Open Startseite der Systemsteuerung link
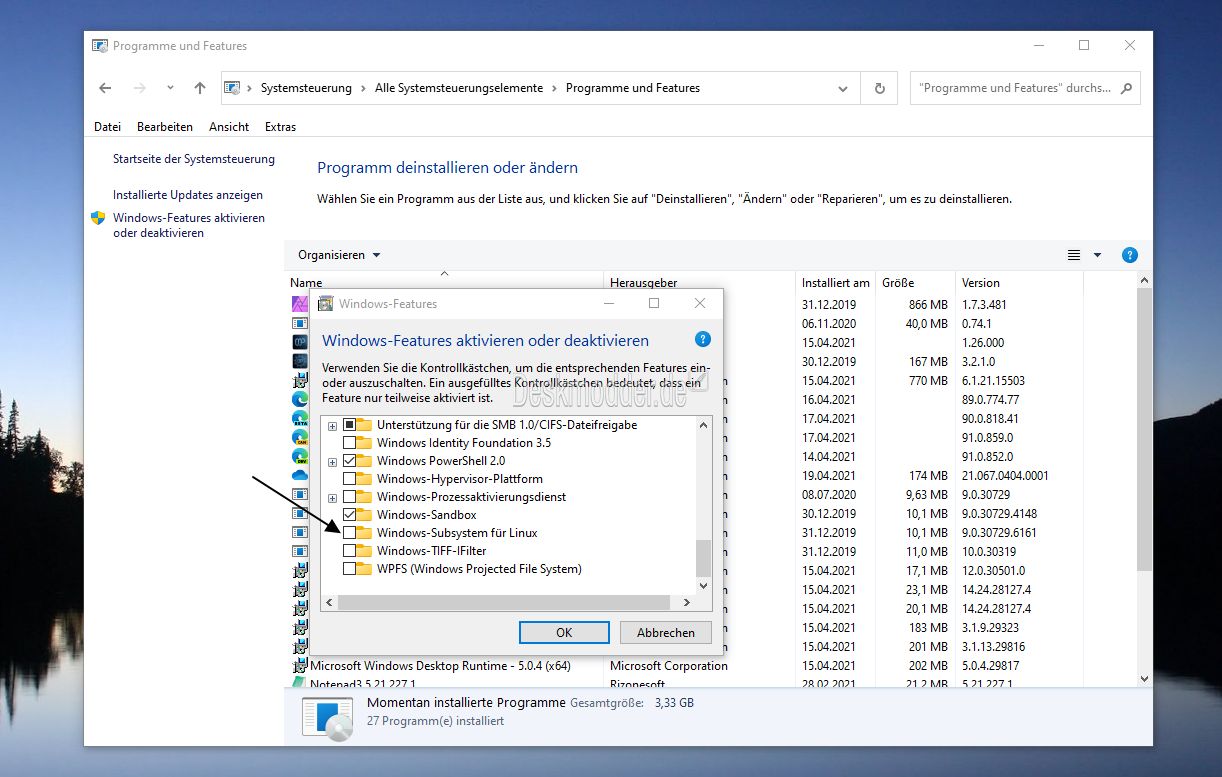 194,159
